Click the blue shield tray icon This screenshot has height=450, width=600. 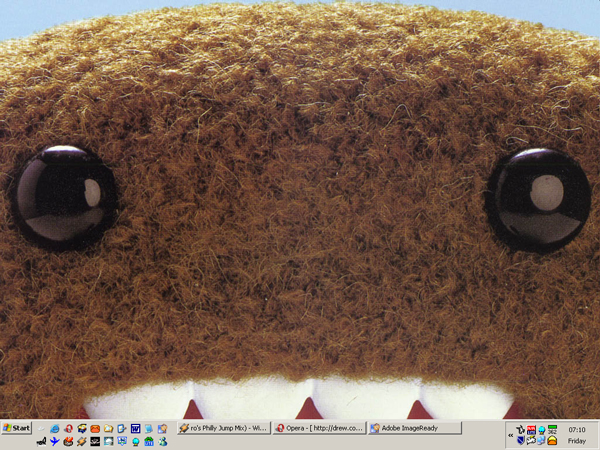(x=521, y=440)
